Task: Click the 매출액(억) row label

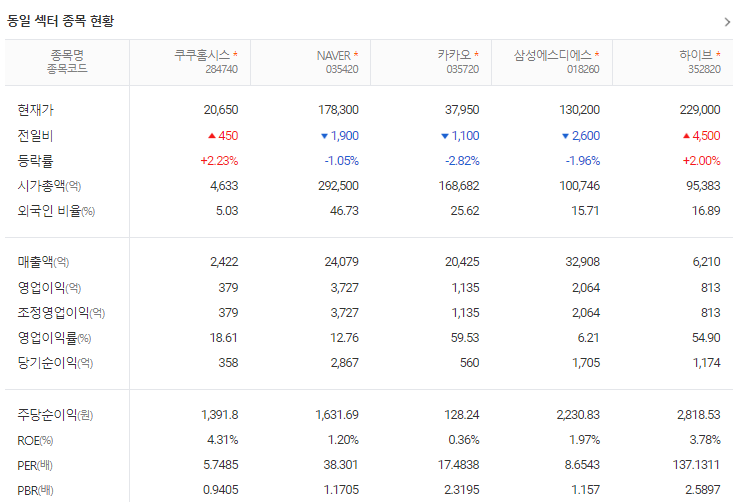Action: click(43, 262)
